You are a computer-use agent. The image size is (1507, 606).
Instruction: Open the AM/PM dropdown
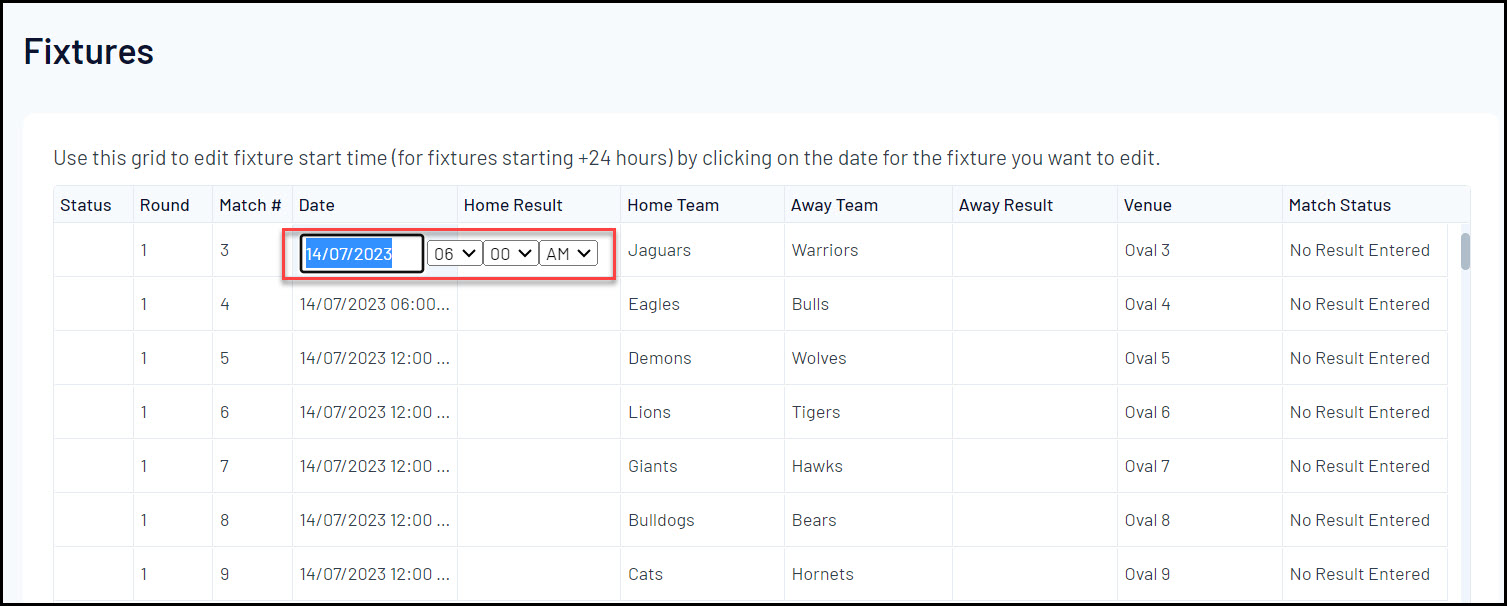pyautogui.click(x=568, y=254)
